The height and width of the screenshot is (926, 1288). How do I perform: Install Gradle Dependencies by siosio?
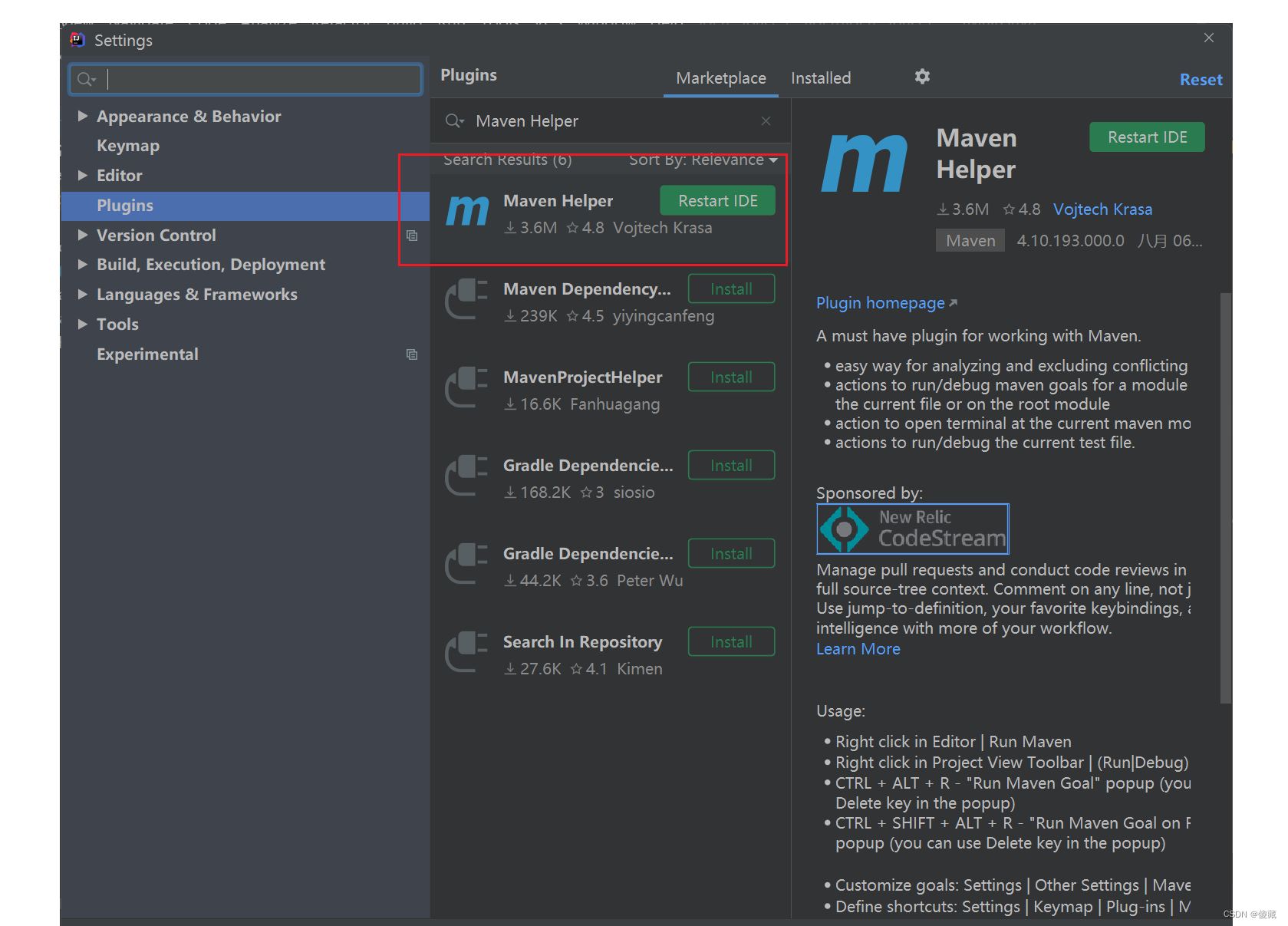731,466
